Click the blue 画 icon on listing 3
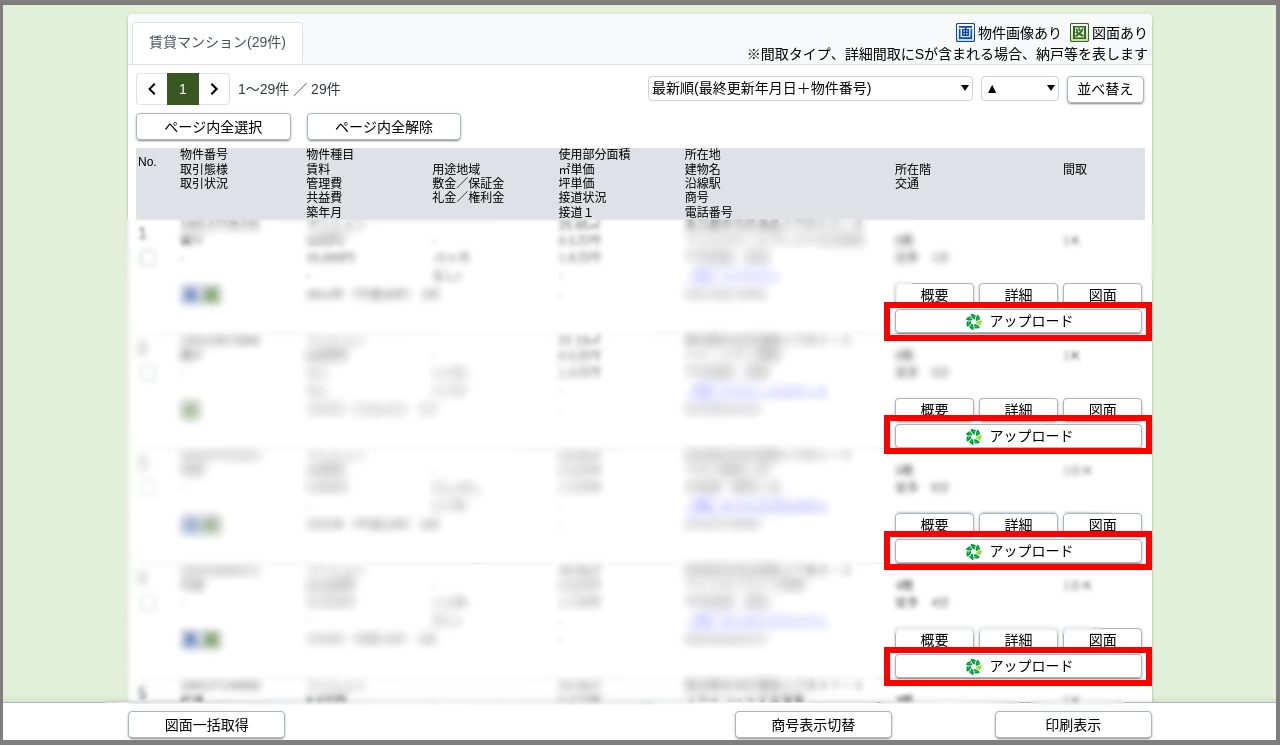Screen dimensions: 1280x746 tap(189, 524)
